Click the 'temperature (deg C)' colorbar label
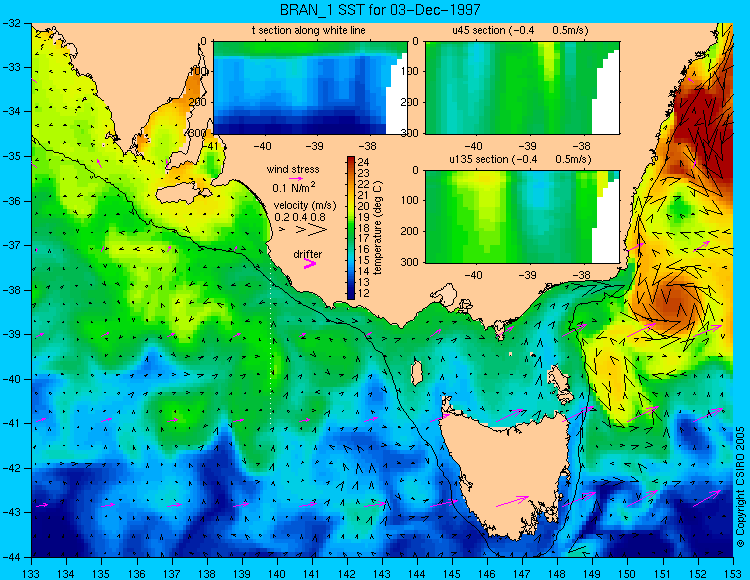 click(x=378, y=228)
